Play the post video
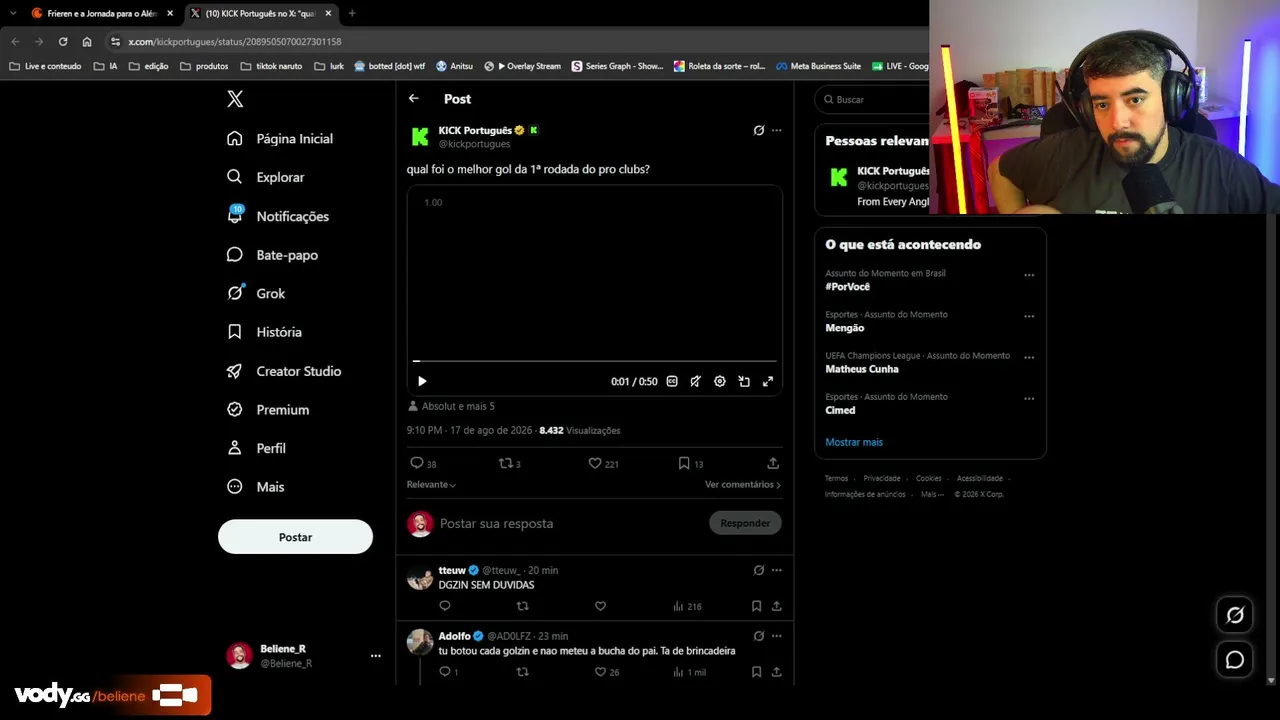This screenshot has width=1280, height=720. point(422,381)
